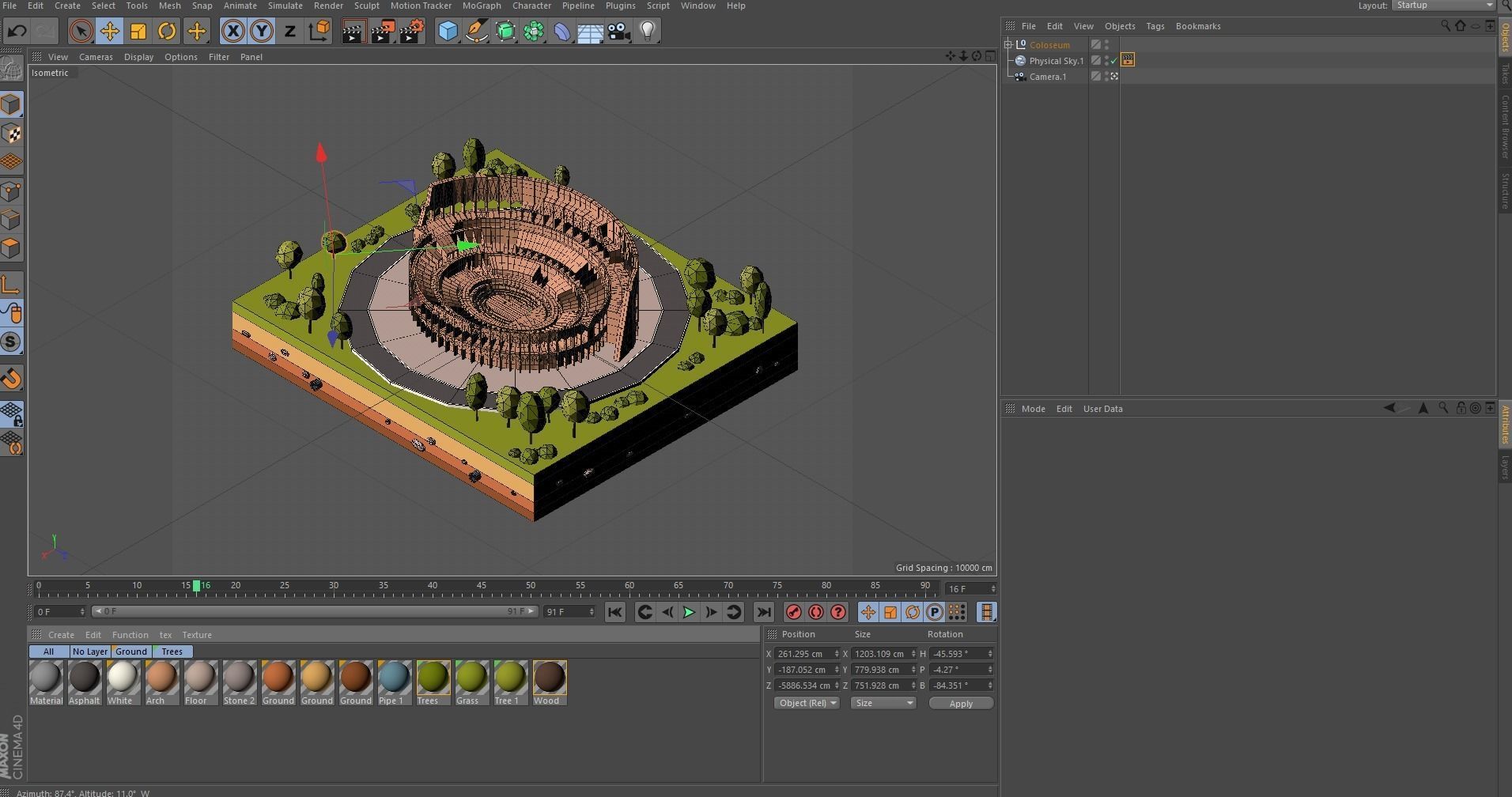Open the Size mode dropdown
This screenshot has height=797, width=1512.
pos(883,704)
